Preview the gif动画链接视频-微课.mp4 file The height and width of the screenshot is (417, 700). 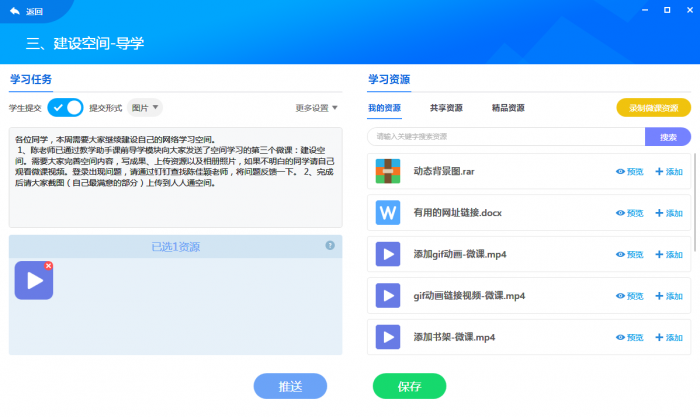[x=629, y=296]
